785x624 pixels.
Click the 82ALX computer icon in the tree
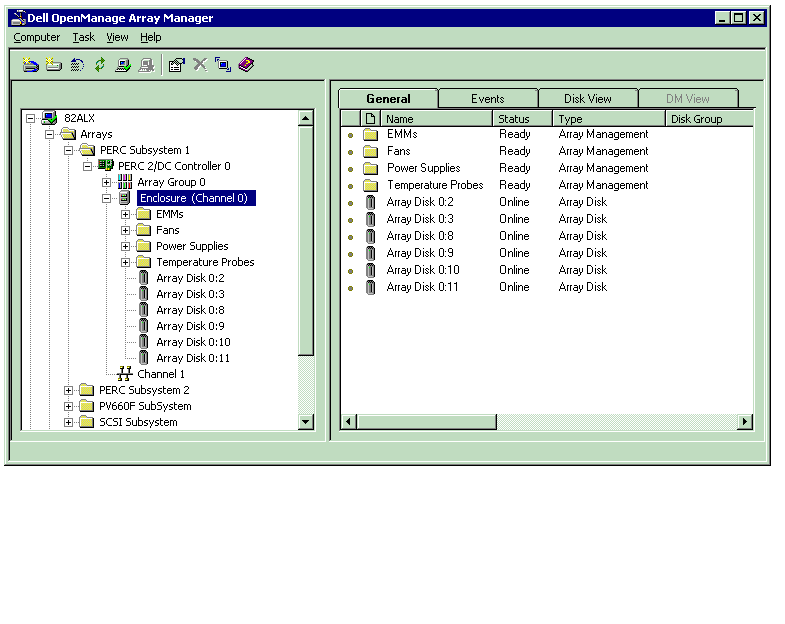click(50, 118)
